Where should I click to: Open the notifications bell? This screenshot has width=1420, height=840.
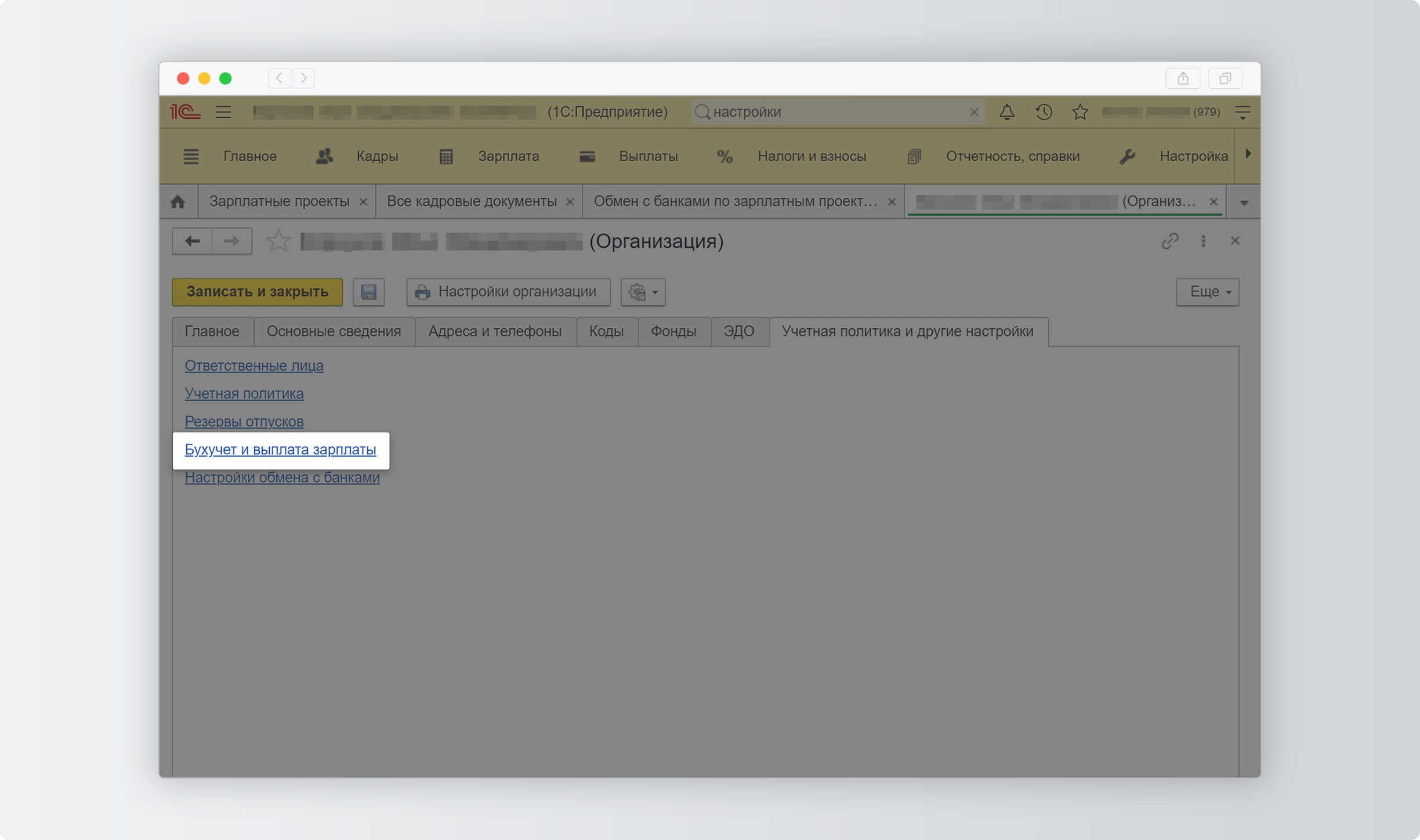[1007, 112]
